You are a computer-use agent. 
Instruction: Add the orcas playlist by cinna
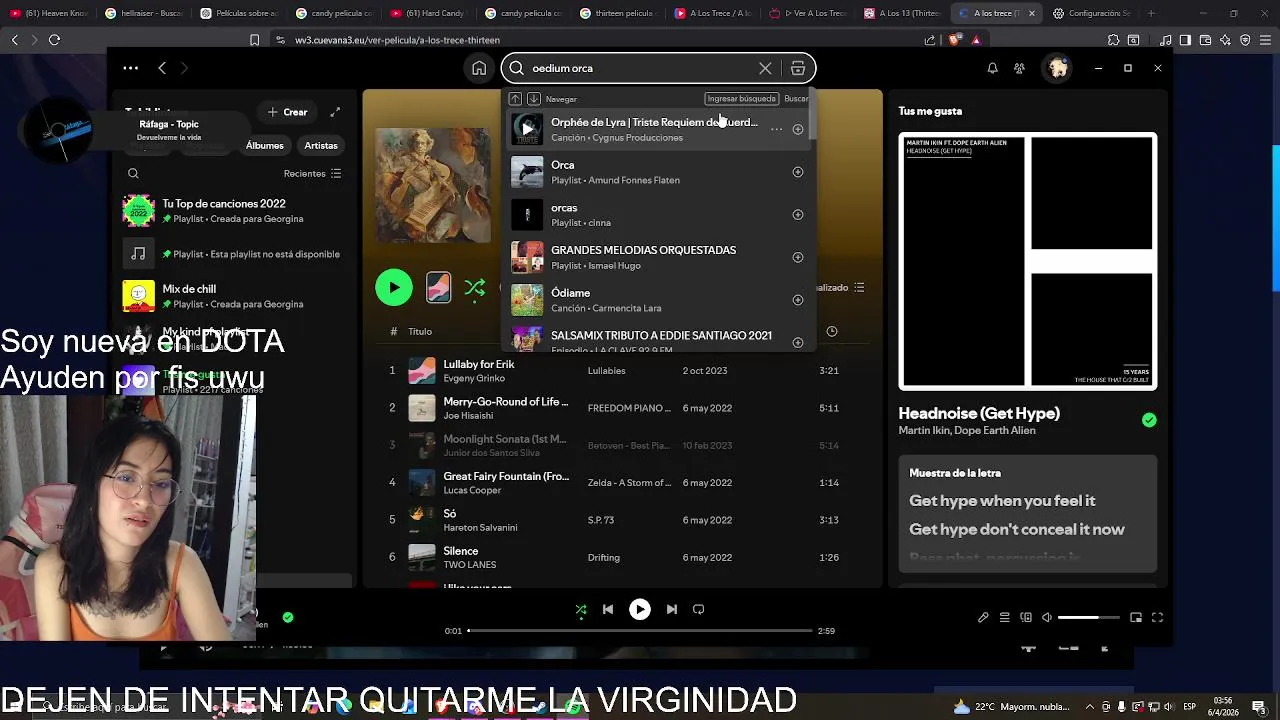(798, 214)
